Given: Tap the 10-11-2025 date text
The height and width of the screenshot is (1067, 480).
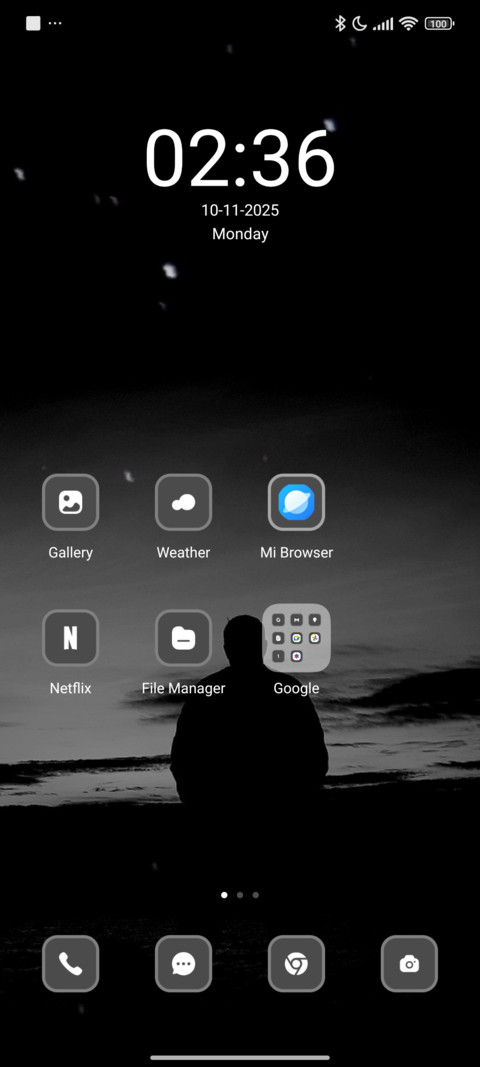Looking at the screenshot, I should point(240,210).
